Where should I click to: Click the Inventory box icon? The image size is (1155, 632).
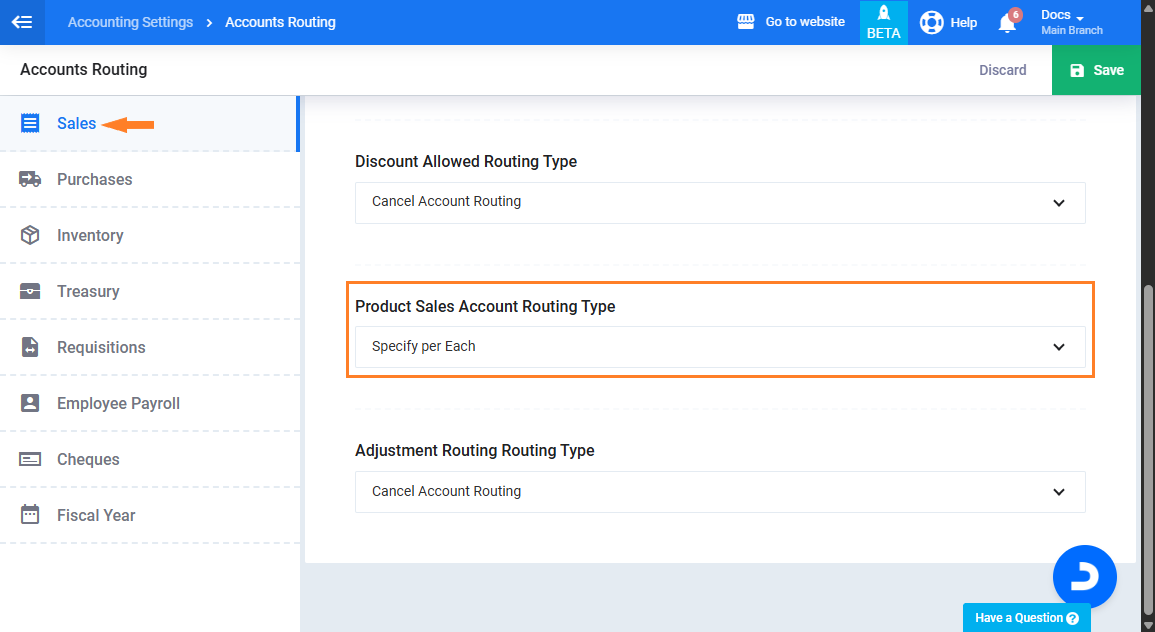point(30,235)
